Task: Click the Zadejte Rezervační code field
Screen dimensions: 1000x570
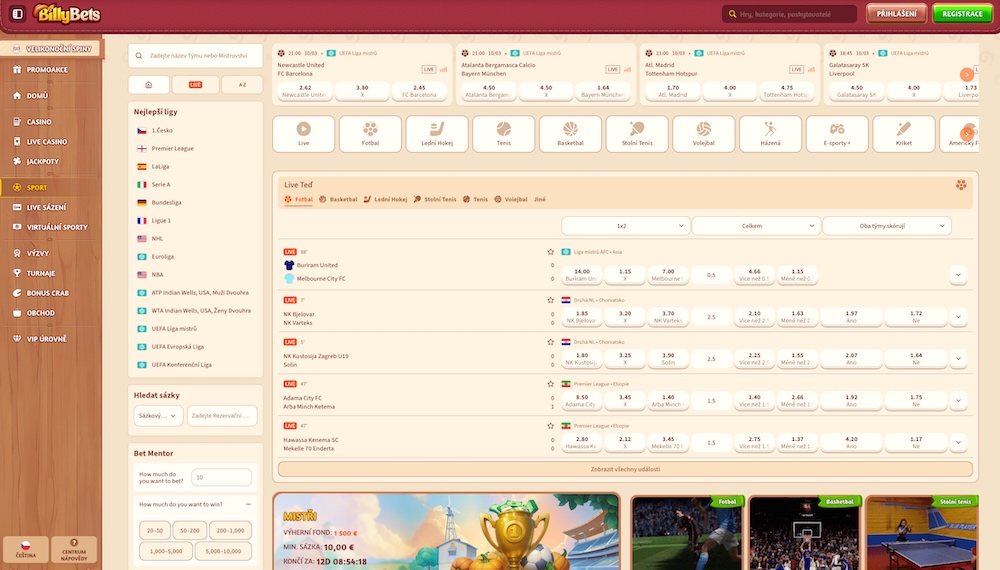Action: [x=222, y=416]
